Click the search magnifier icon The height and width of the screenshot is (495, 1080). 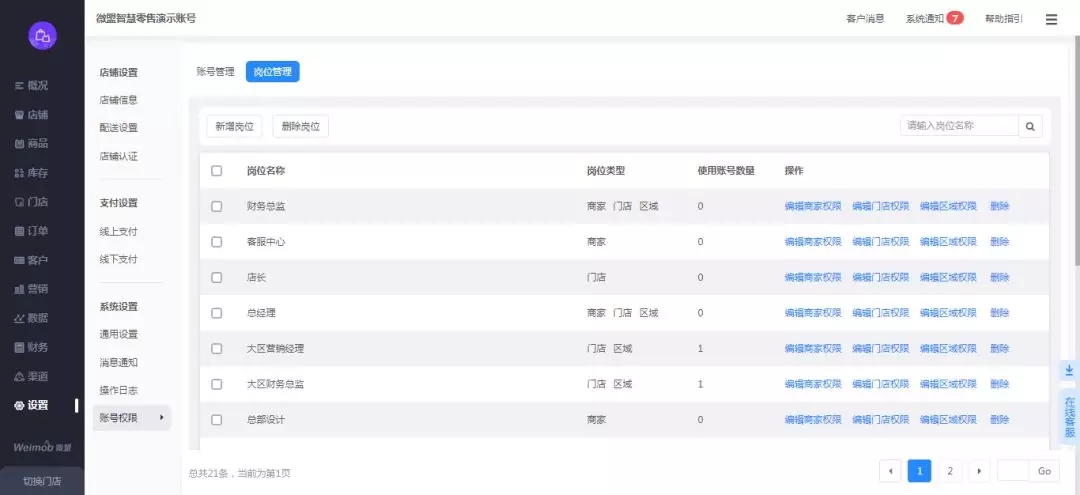(x=1030, y=126)
